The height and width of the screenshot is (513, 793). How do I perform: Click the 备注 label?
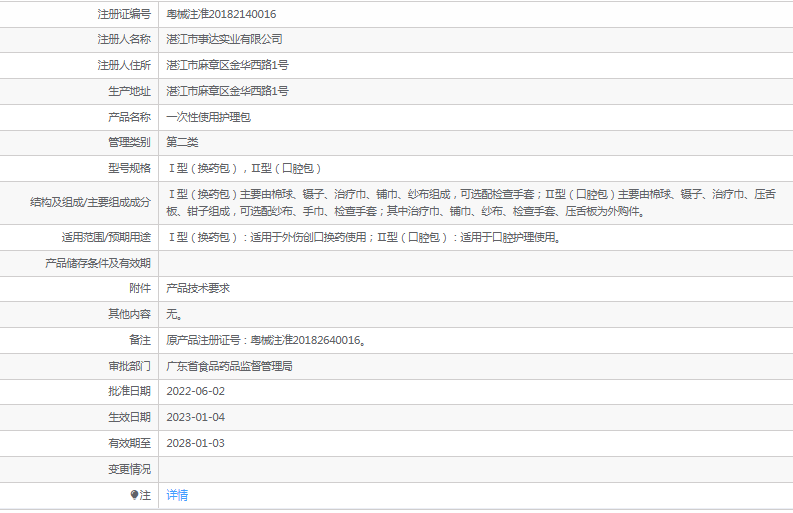coord(140,340)
